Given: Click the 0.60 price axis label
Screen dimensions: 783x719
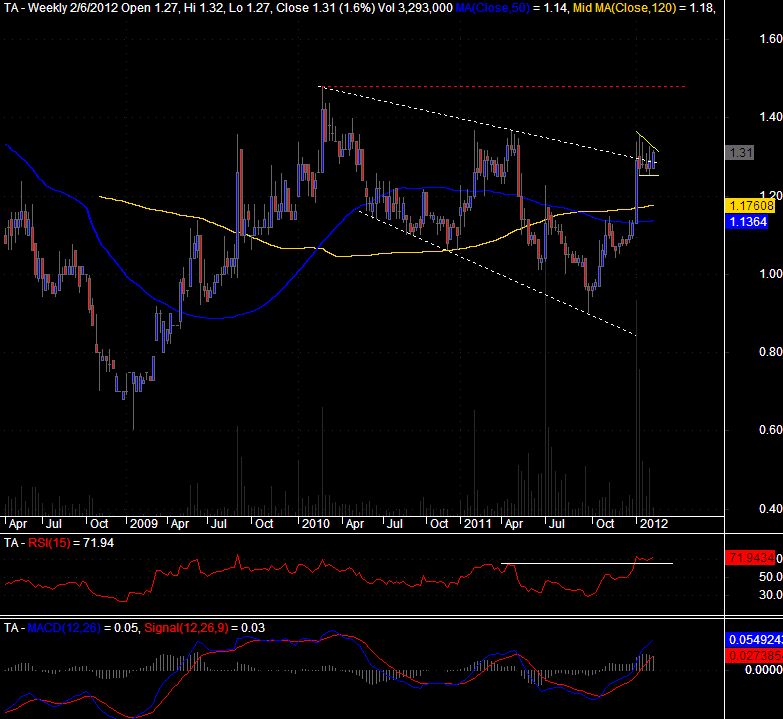Looking at the screenshot, I should point(771,430).
